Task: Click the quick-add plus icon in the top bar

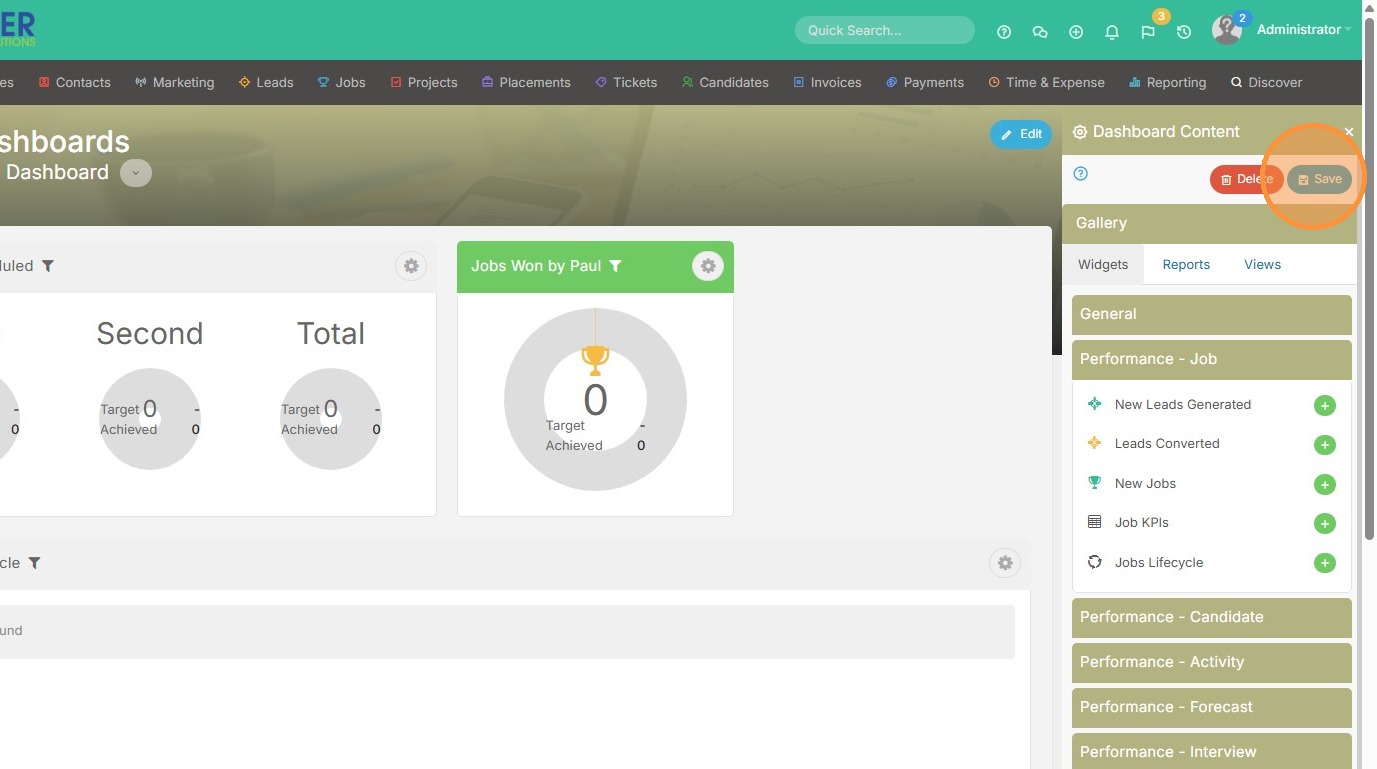Action: [1076, 32]
